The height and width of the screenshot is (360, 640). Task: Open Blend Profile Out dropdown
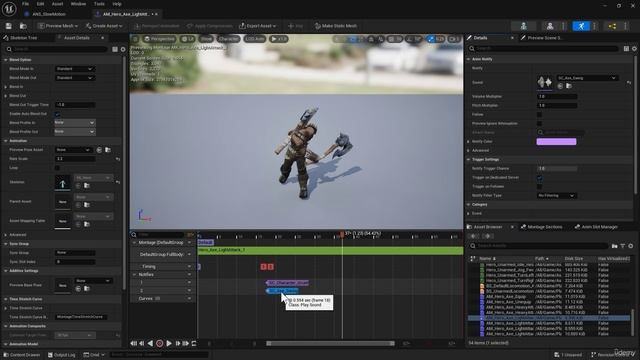(75, 132)
